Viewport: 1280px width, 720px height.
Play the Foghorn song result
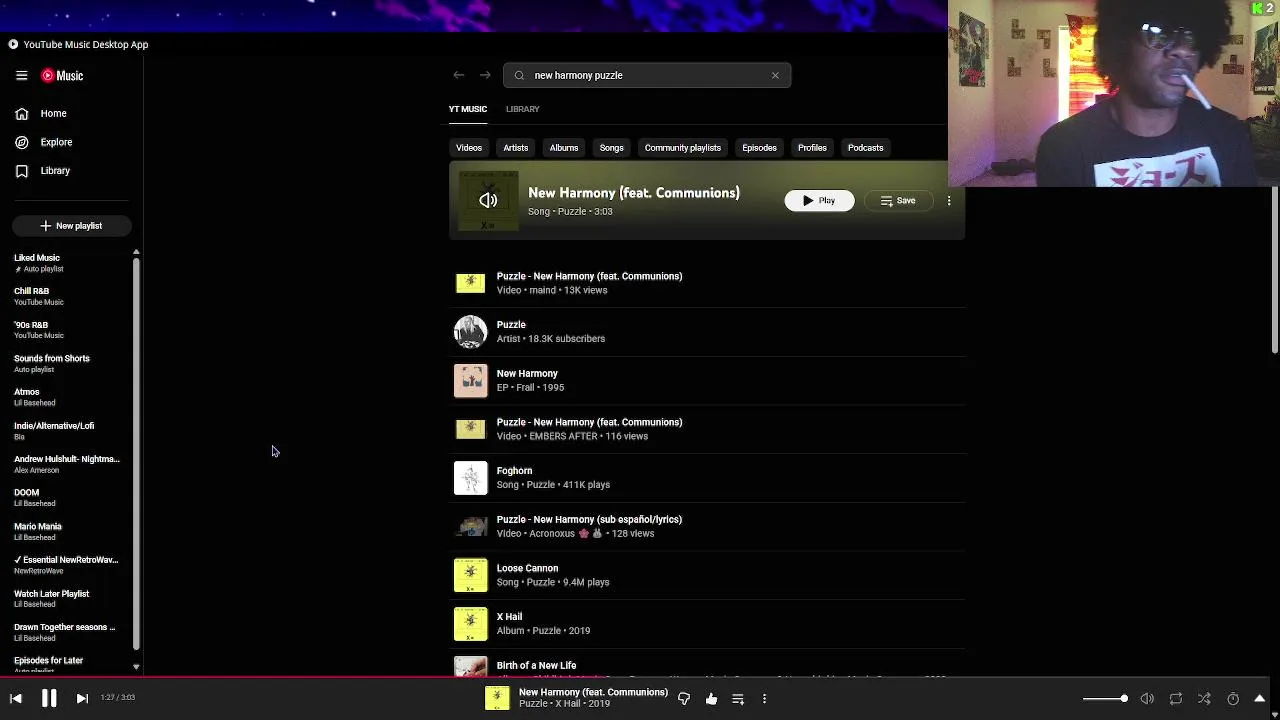[x=708, y=478]
